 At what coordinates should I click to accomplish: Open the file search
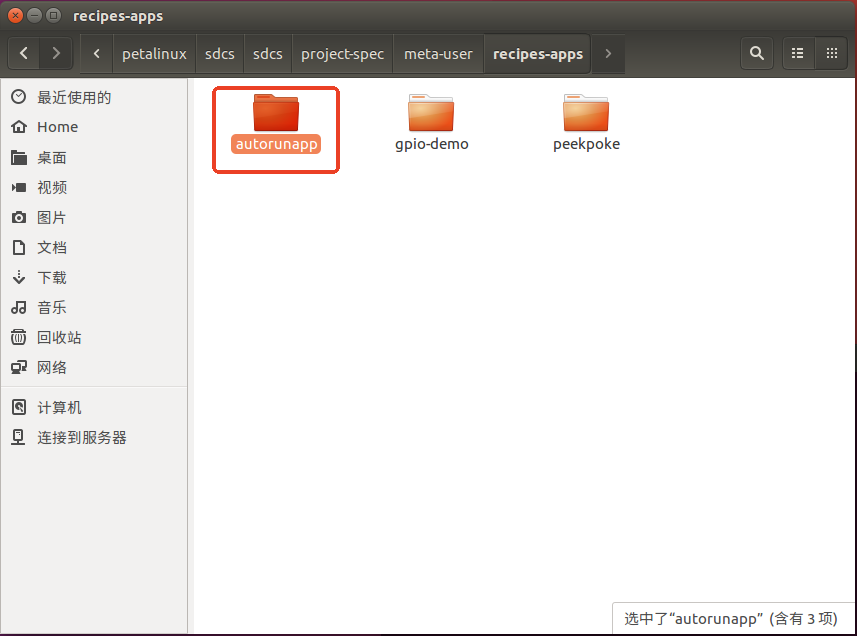click(756, 54)
